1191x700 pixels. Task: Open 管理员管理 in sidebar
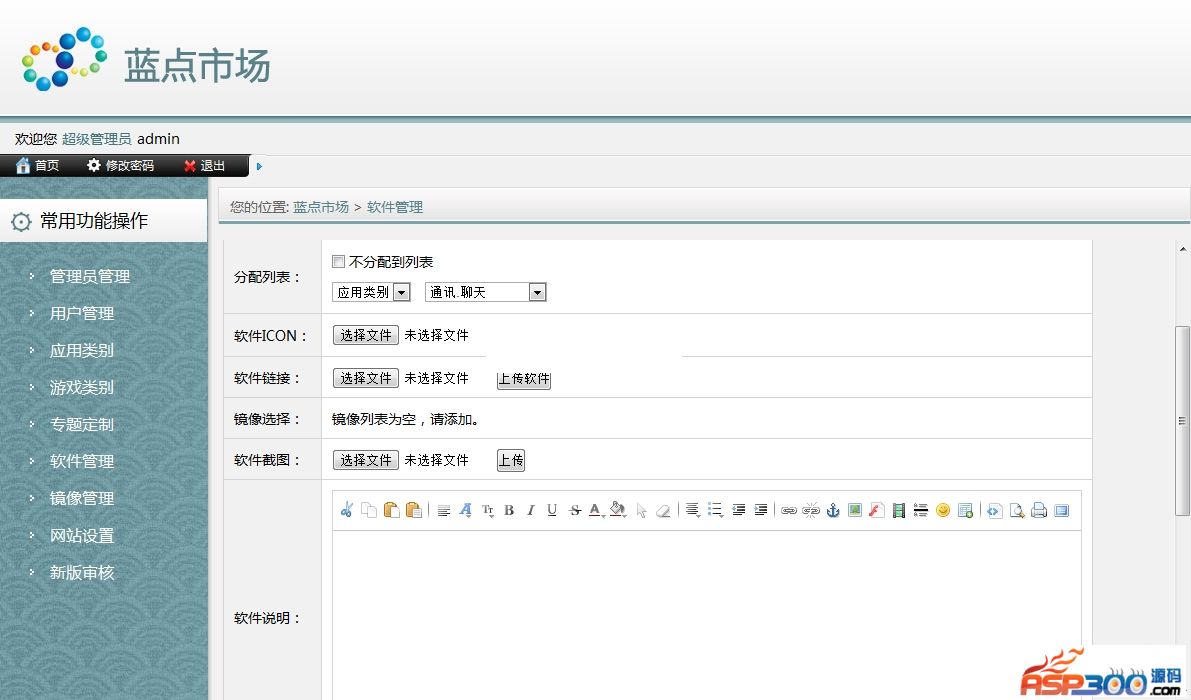click(90, 276)
